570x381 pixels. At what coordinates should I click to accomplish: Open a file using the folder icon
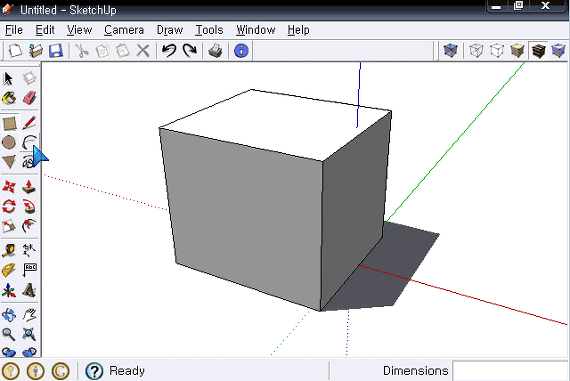(x=36, y=51)
